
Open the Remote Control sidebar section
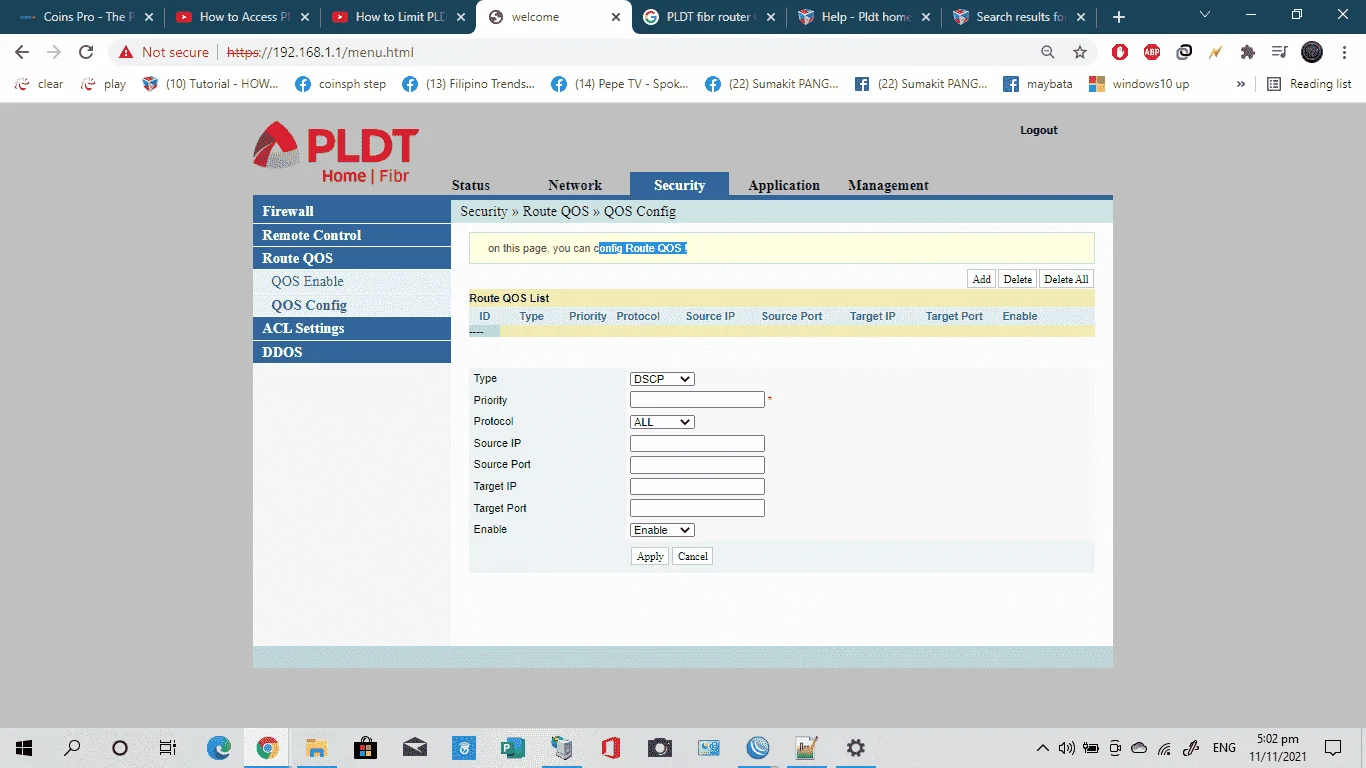pyautogui.click(x=352, y=235)
